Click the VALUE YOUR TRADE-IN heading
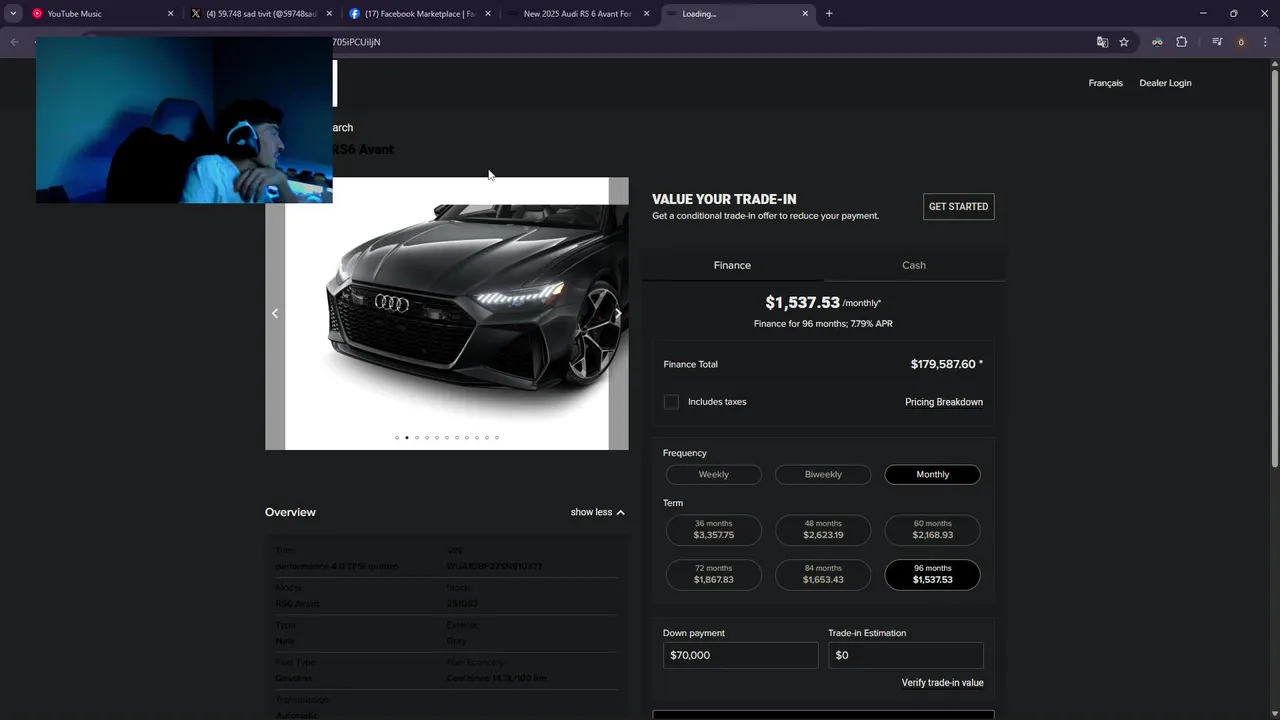This screenshot has width=1280, height=720. click(724, 199)
